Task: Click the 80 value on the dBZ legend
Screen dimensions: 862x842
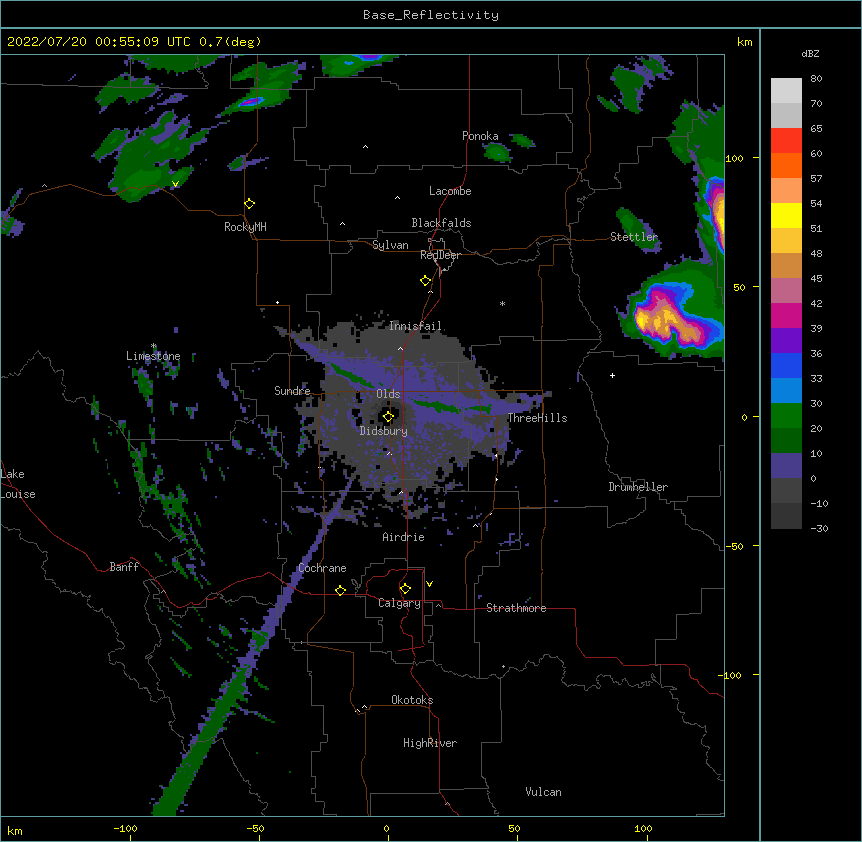Action: point(816,79)
